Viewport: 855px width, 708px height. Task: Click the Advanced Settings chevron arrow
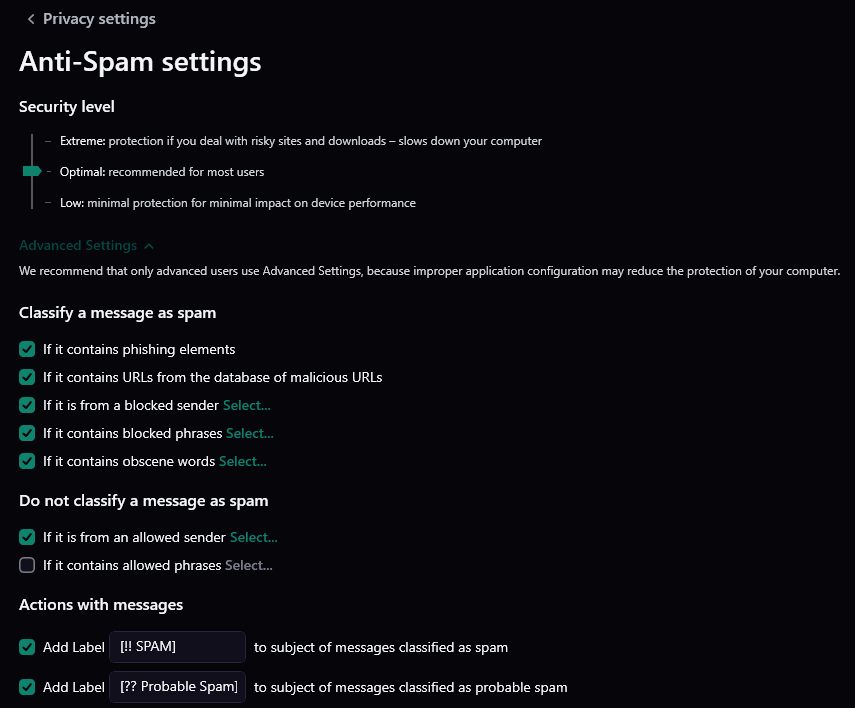pyautogui.click(x=149, y=245)
